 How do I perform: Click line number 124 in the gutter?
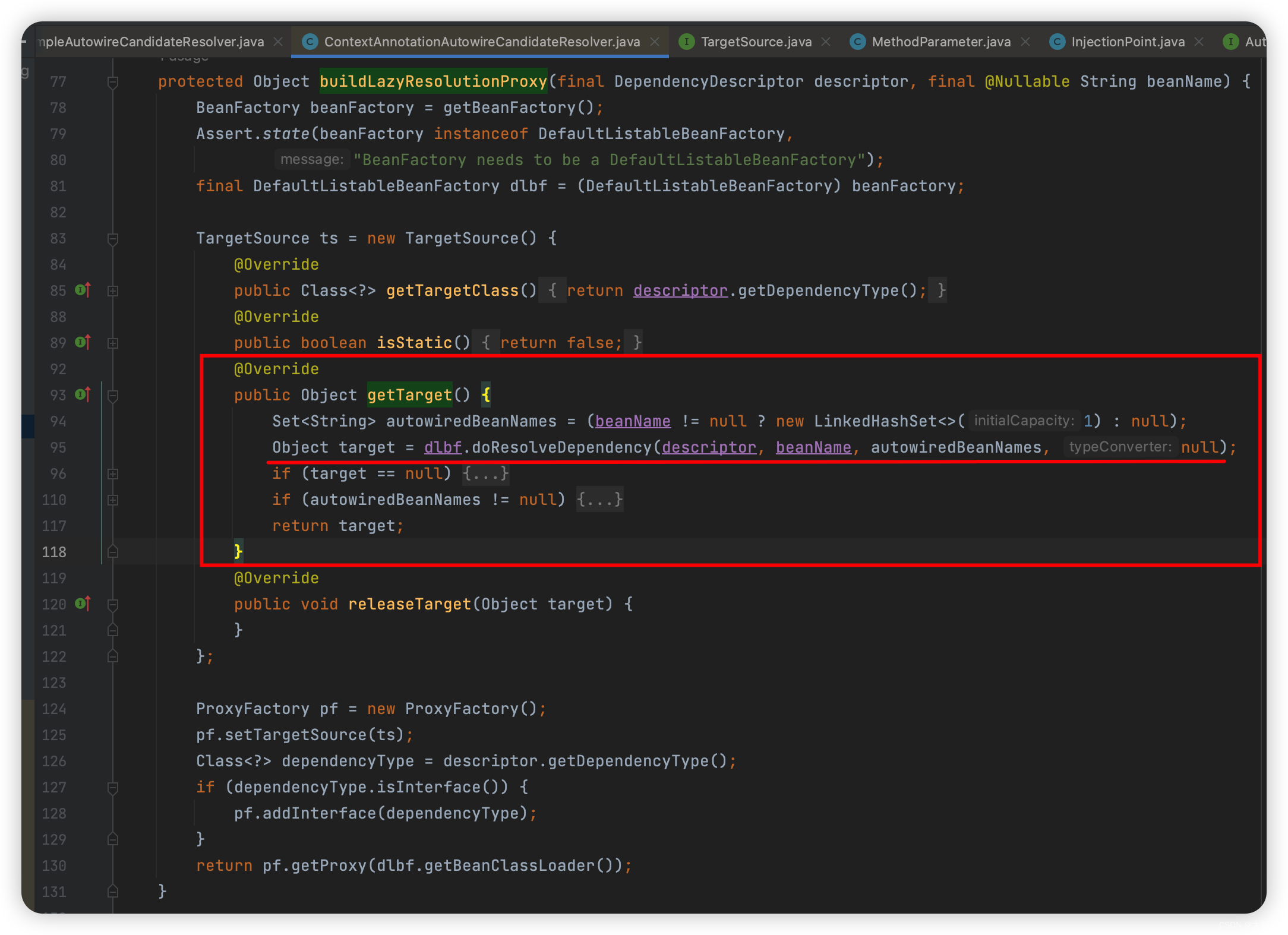(x=54, y=709)
